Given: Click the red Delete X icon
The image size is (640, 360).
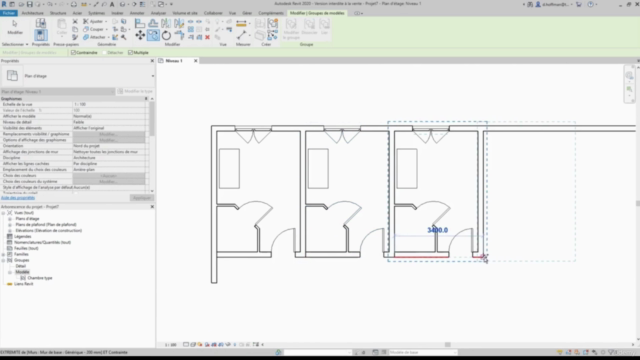Looking at the screenshot, I should coord(207,37).
